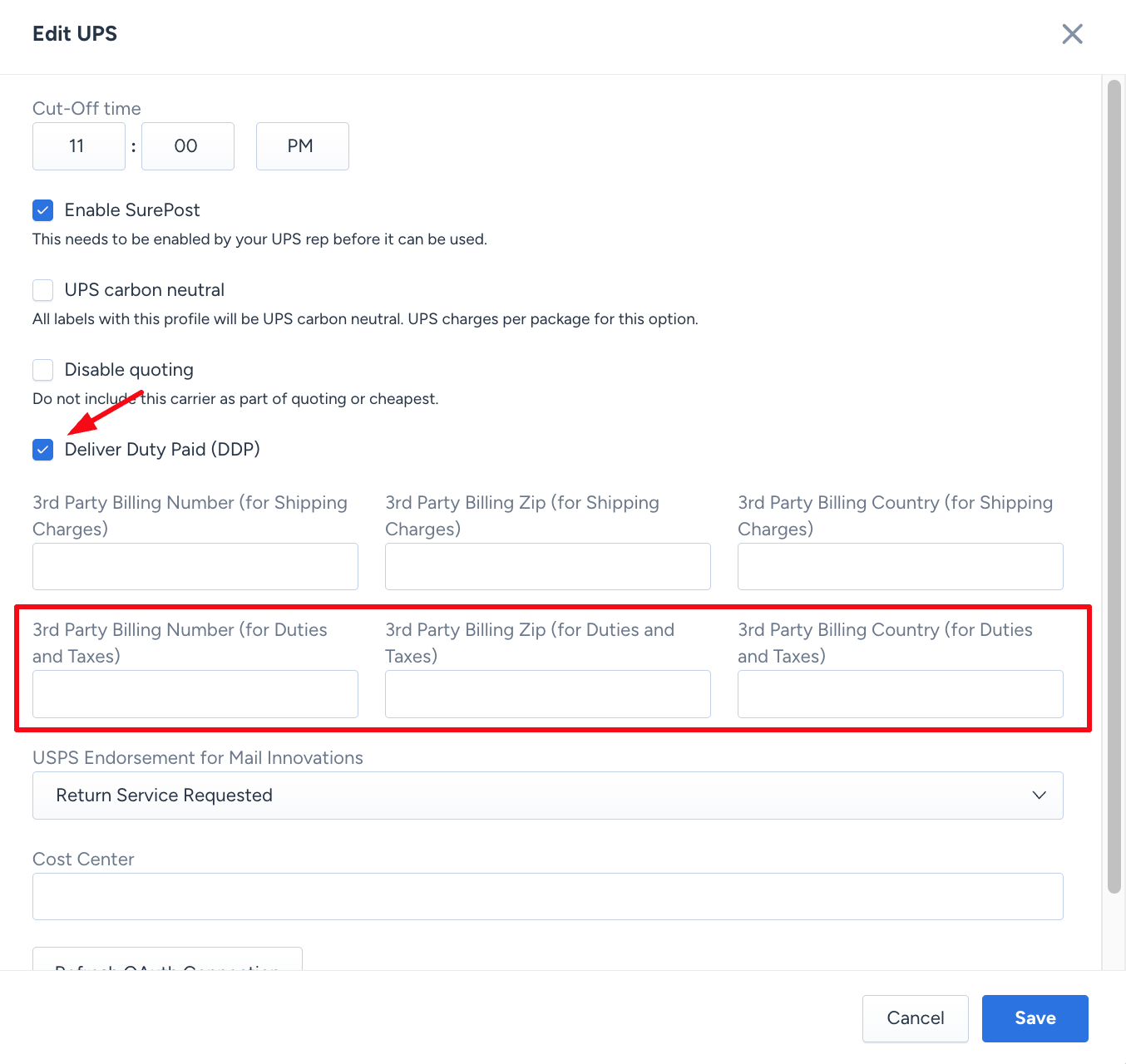Enable UPS carbon neutral checkbox
Screen dimensions: 1126x1064
pos(43,290)
